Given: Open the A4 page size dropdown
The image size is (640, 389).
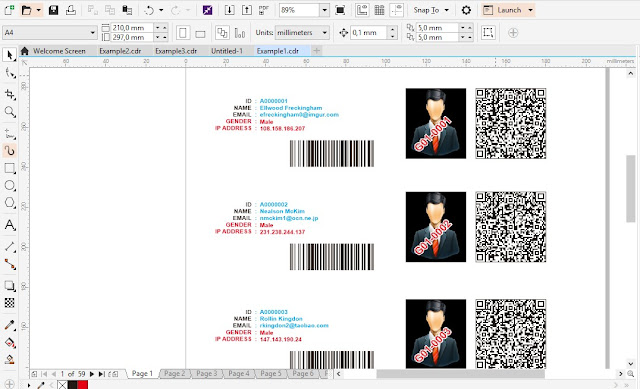Looking at the screenshot, I should click(50, 33).
